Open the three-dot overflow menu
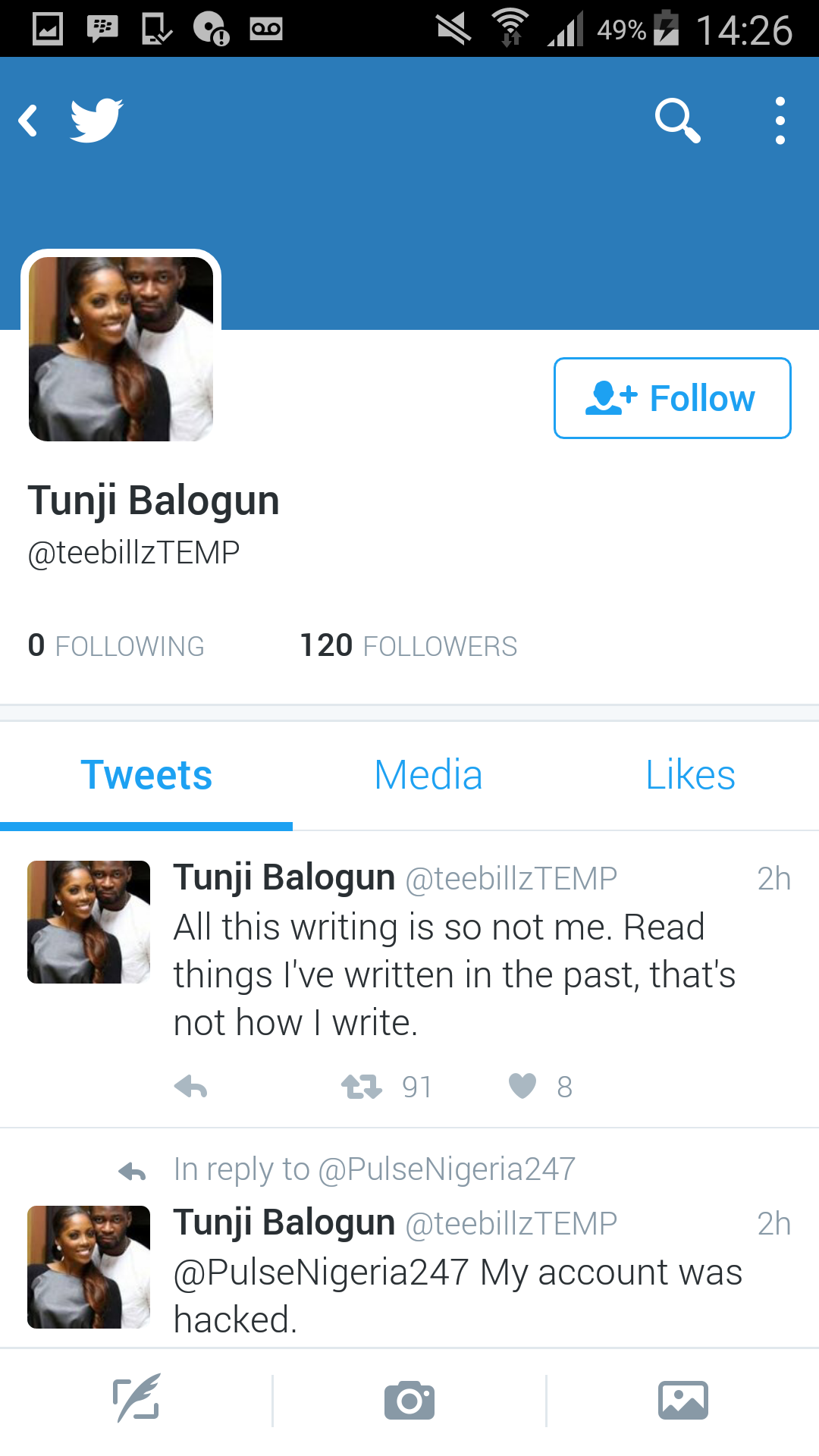Screen dimensions: 819x1456 pos(780,121)
